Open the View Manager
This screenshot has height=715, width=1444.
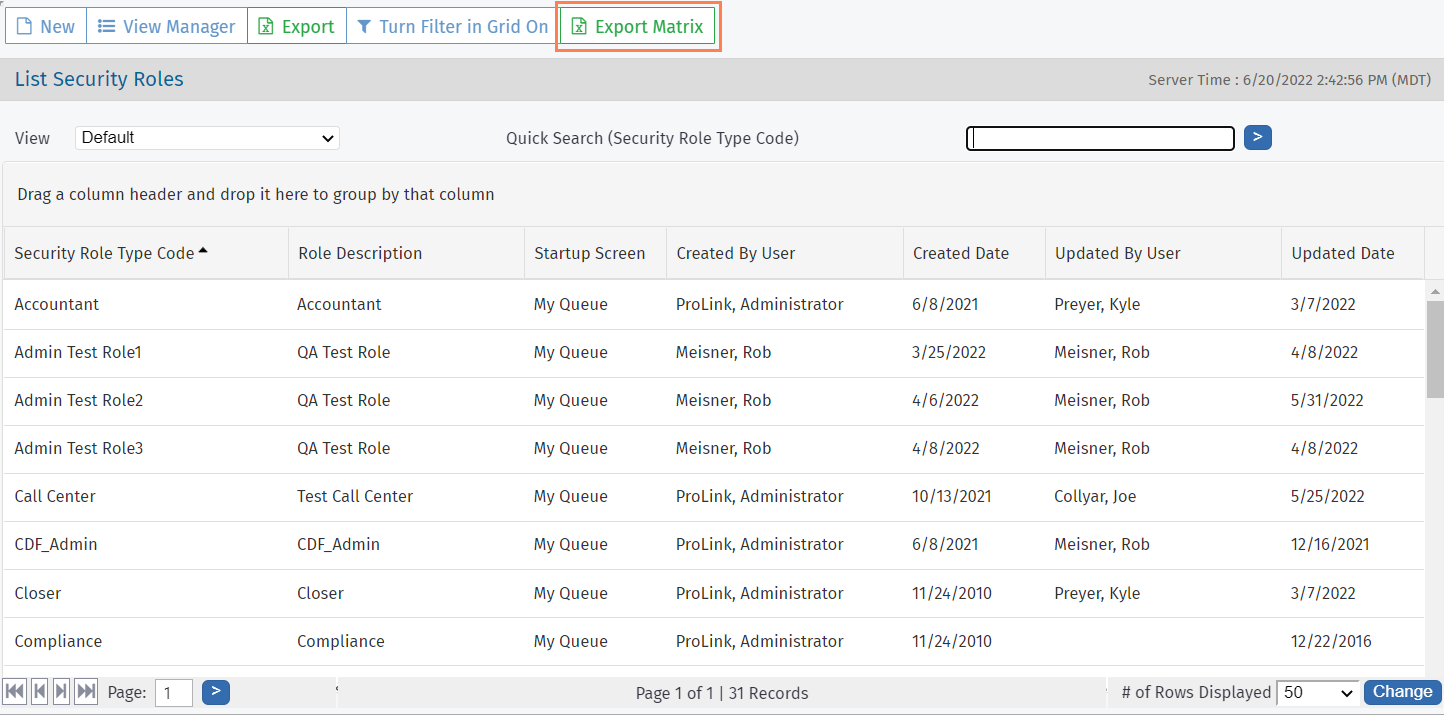pyautogui.click(x=167, y=27)
